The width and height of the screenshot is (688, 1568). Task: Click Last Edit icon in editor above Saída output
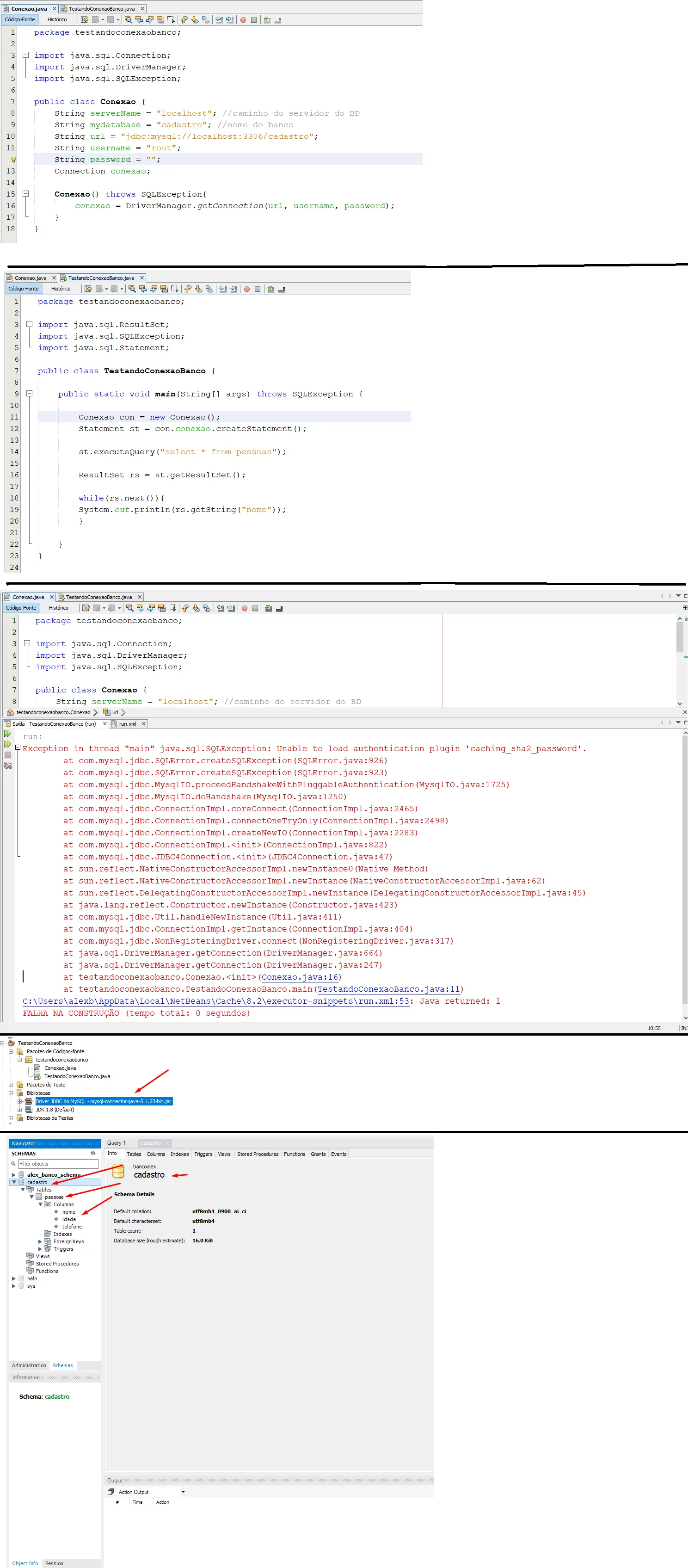coord(86,608)
